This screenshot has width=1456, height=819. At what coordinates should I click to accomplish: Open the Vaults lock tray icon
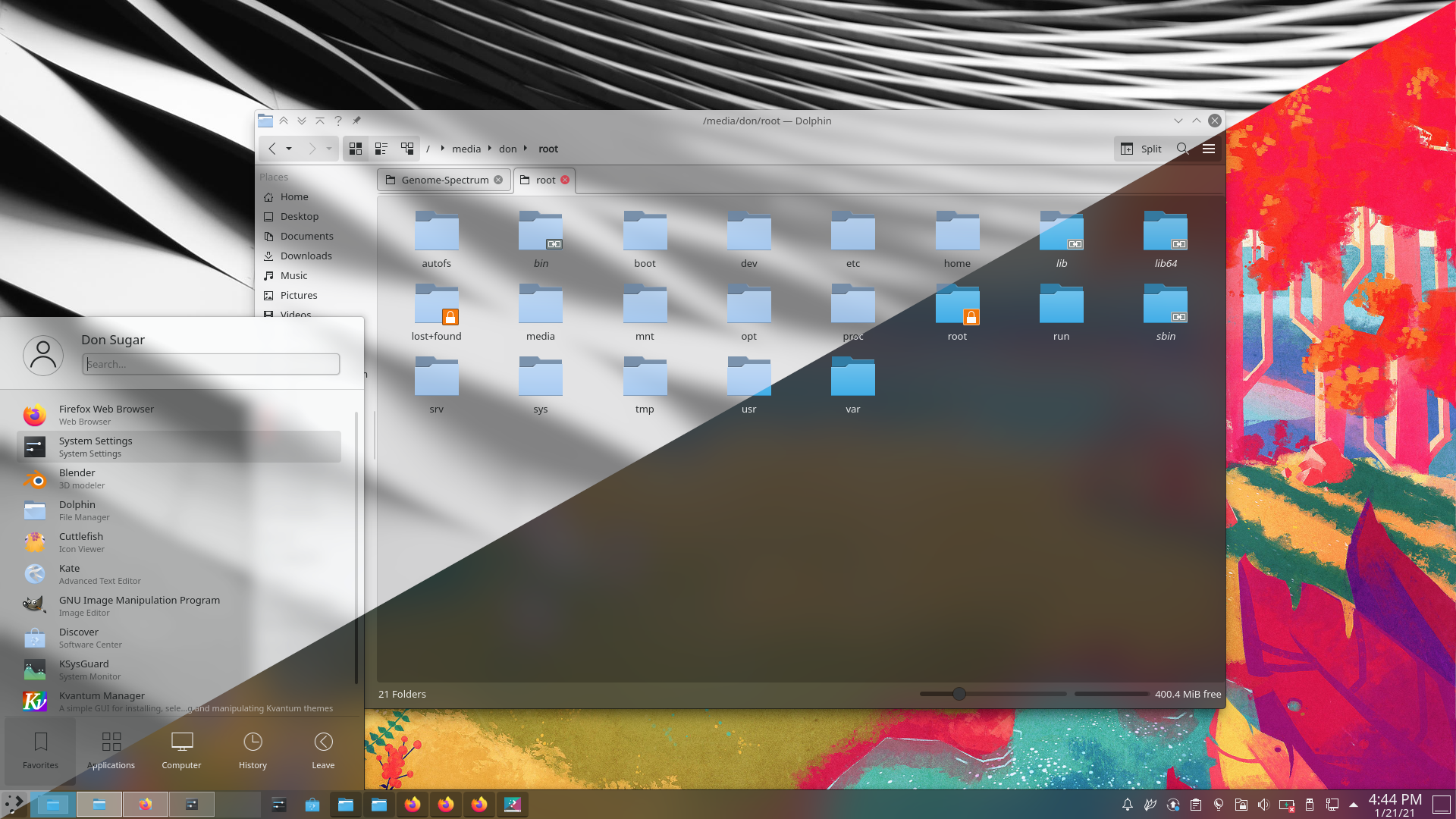pyautogui.click(x=1241, y=805)
